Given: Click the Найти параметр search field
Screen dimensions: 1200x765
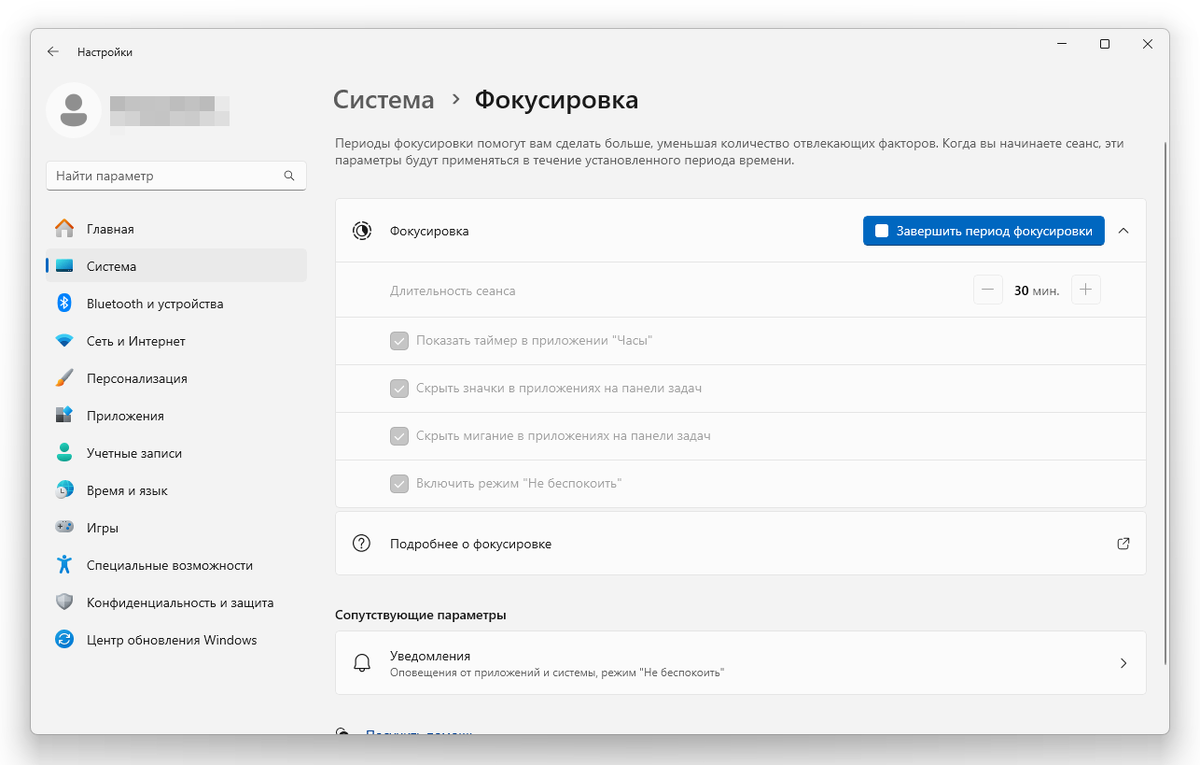Looking at the screenshot, I should click(x=176, y=176).
